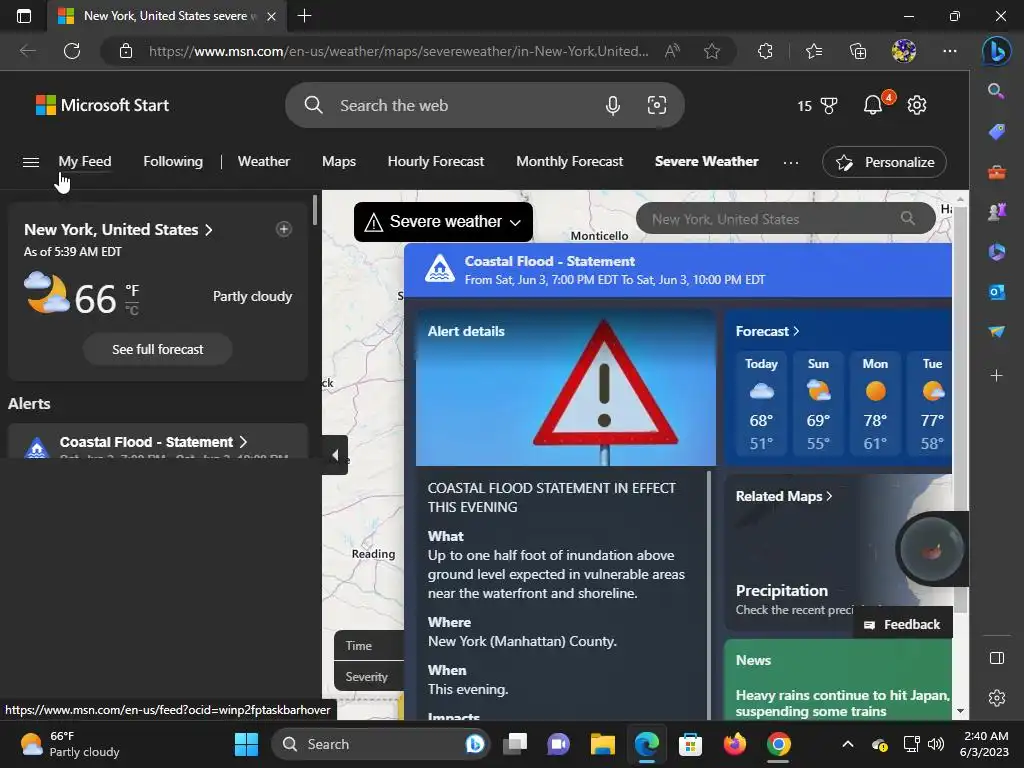Open sidebar Drop paper-plane icon
This screenshot has height=768, width=1024.
click(997, 332)
